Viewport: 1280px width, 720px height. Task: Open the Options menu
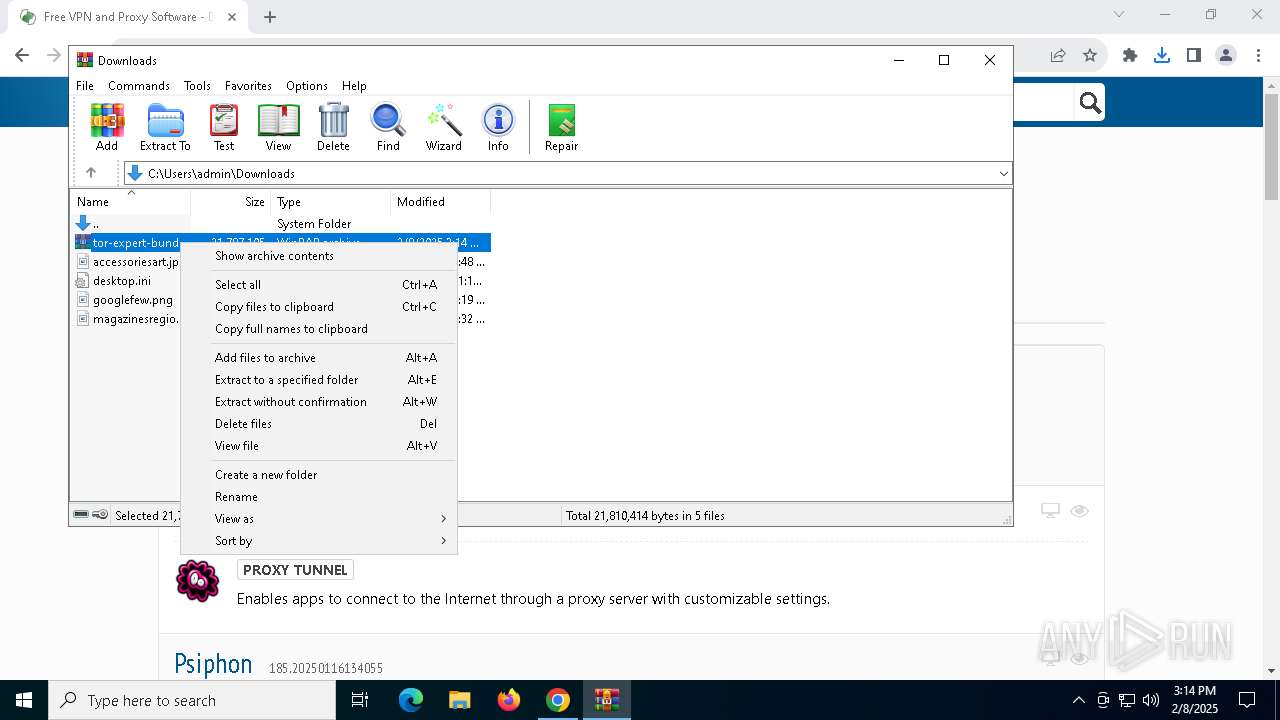click(x=307, y=86)
